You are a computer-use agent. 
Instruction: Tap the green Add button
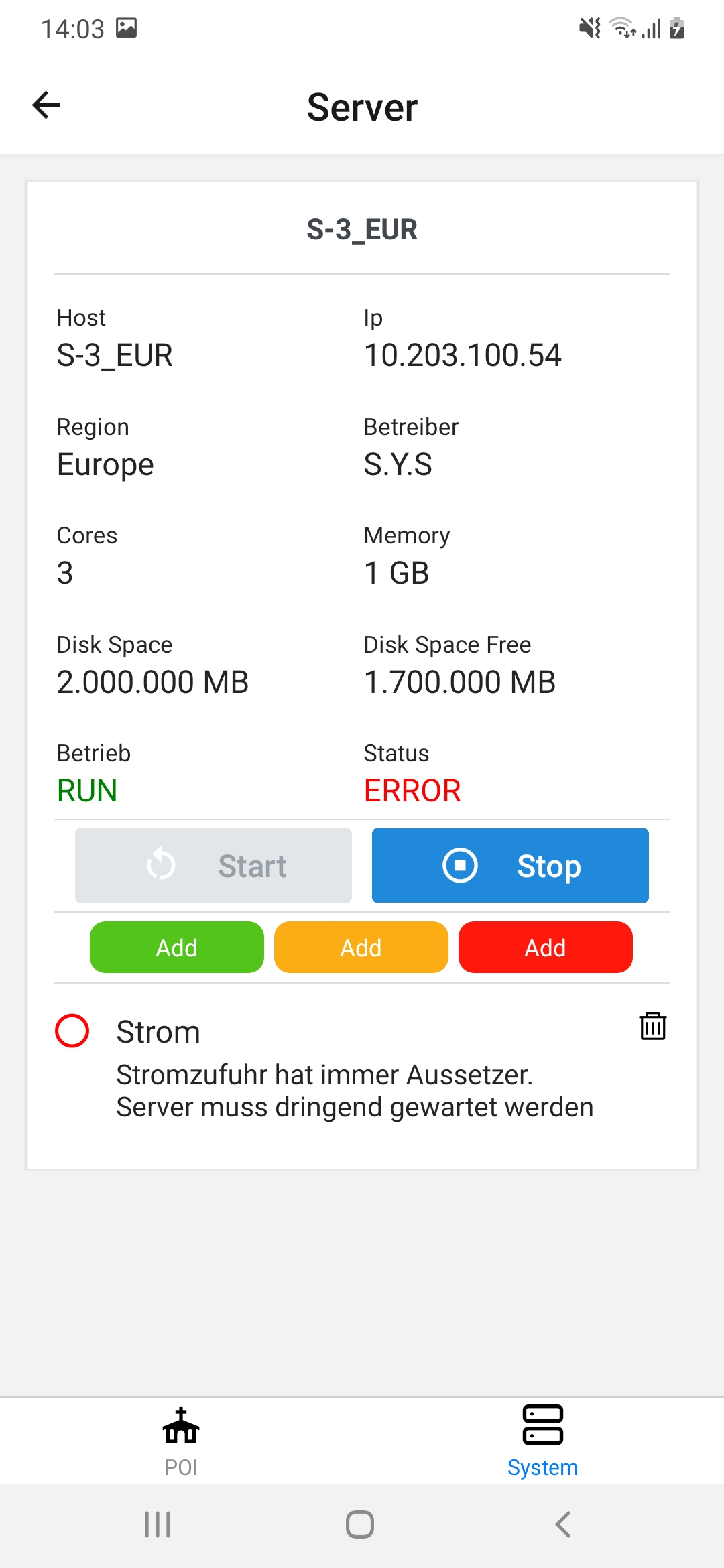[177, 948]
